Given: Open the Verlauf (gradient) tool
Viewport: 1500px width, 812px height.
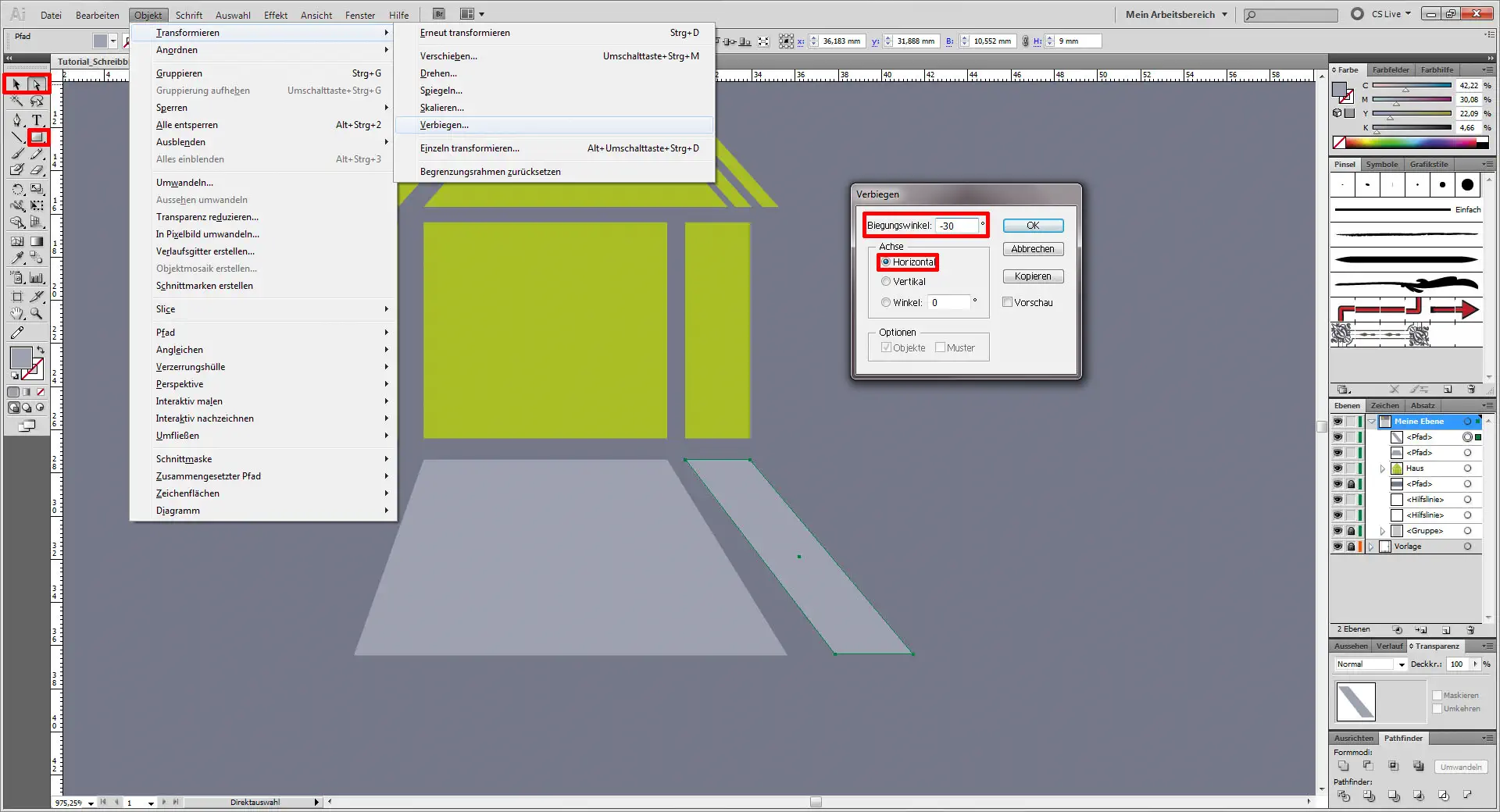Looking at the screenshot, I should (x=37, y=240).
